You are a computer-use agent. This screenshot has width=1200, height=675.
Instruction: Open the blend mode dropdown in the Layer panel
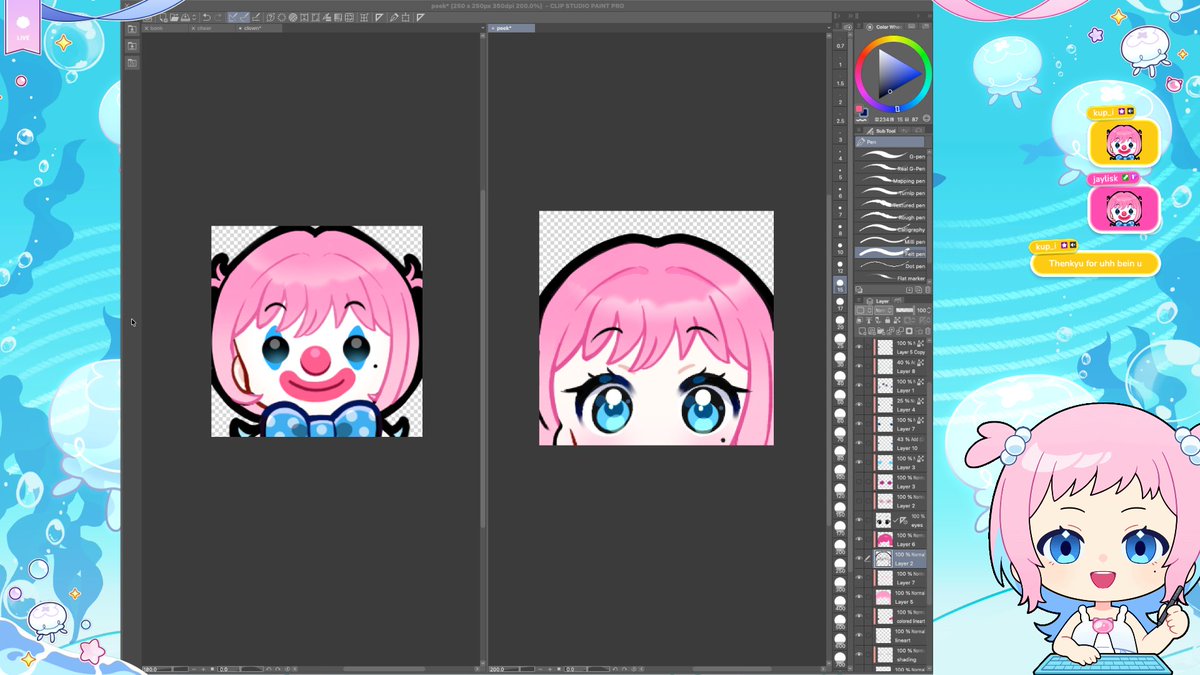point(883,310)
